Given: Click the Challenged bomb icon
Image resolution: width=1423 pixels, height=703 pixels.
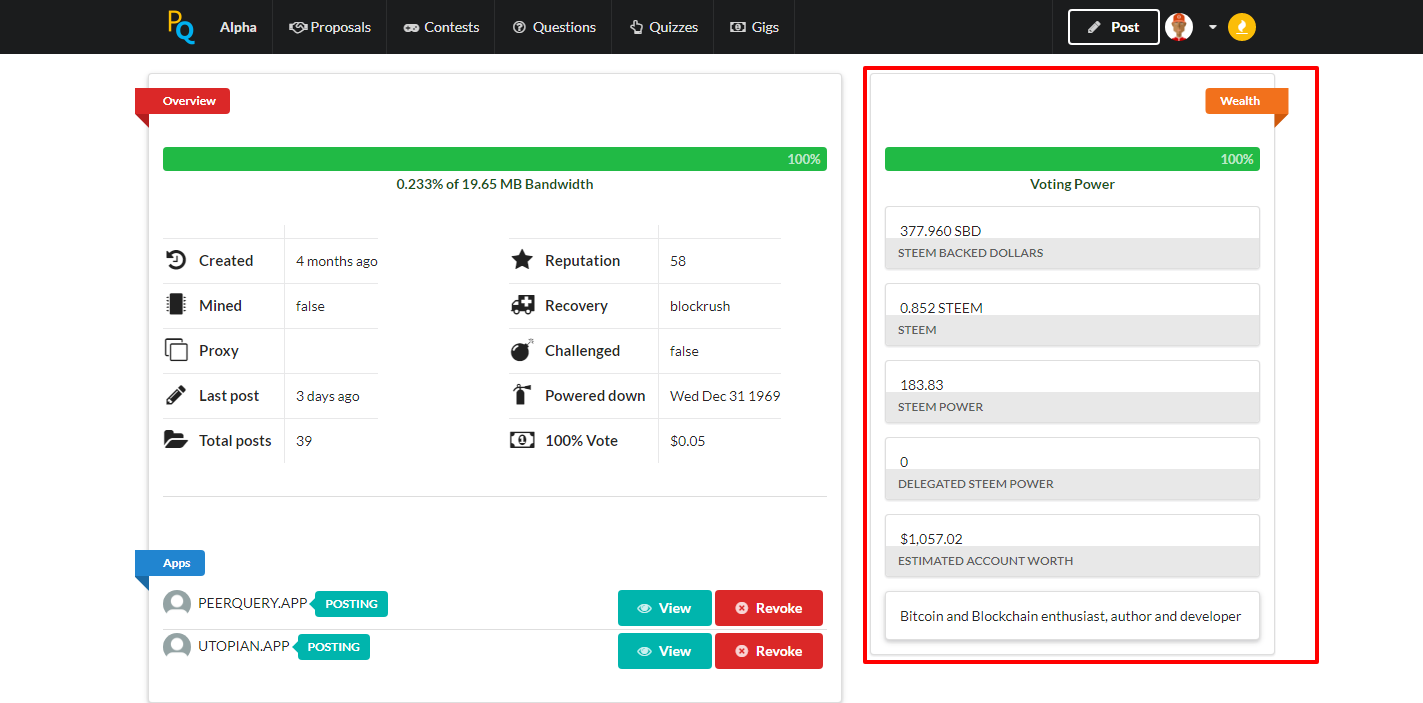Looking at the screenshot, I should (522, 350).
